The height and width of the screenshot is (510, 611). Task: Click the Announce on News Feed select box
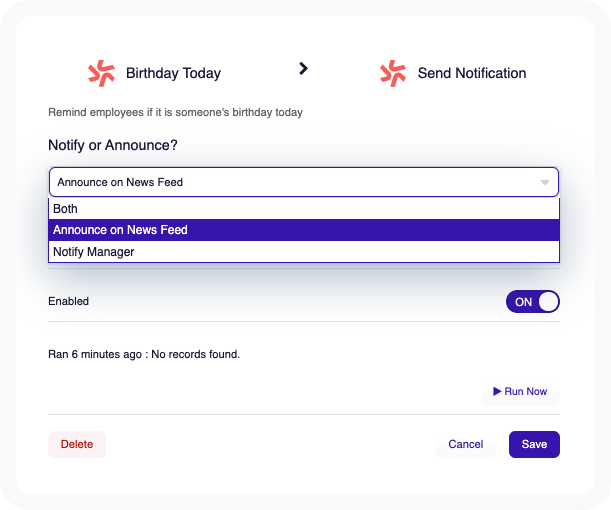(304, 182)
